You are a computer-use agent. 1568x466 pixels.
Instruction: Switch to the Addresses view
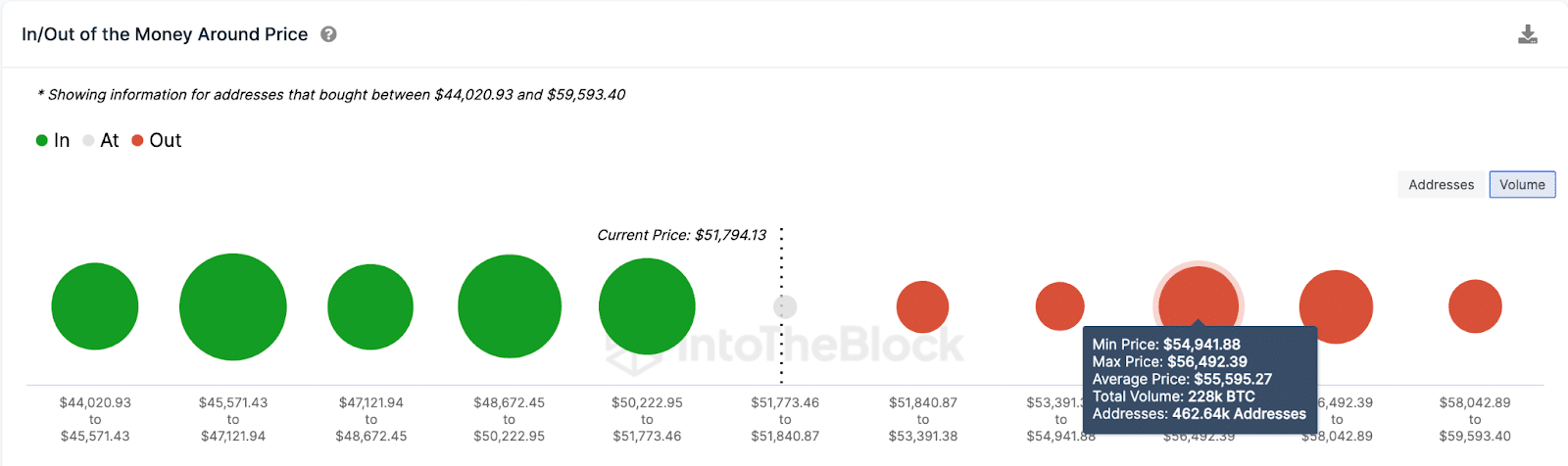coord(1441,184)
